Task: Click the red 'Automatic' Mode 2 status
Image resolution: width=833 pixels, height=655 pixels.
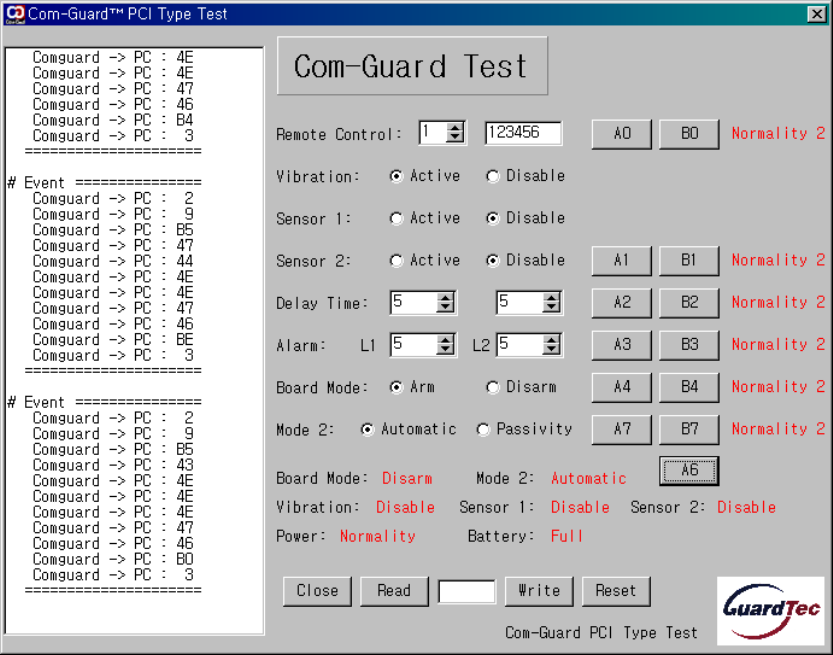Action: pyautogui.click(x=589, y=478)
